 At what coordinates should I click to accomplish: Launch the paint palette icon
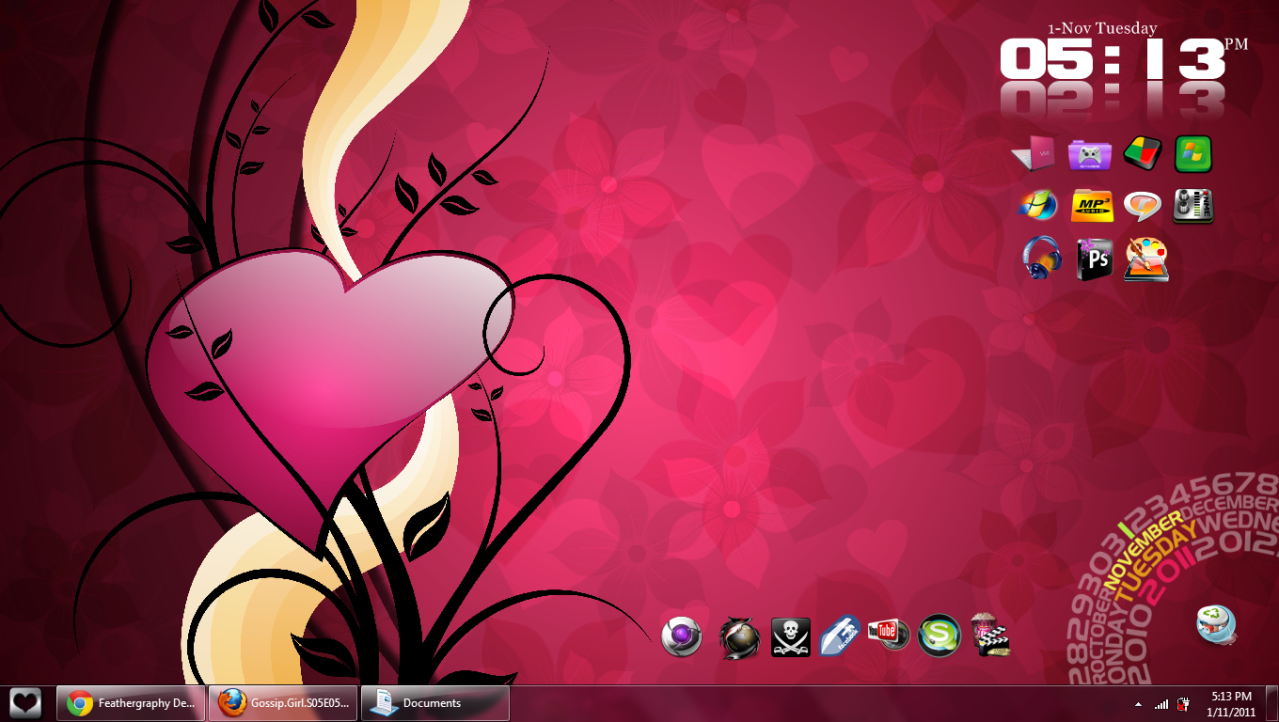pyautogui.click(x=1146, y=259)
